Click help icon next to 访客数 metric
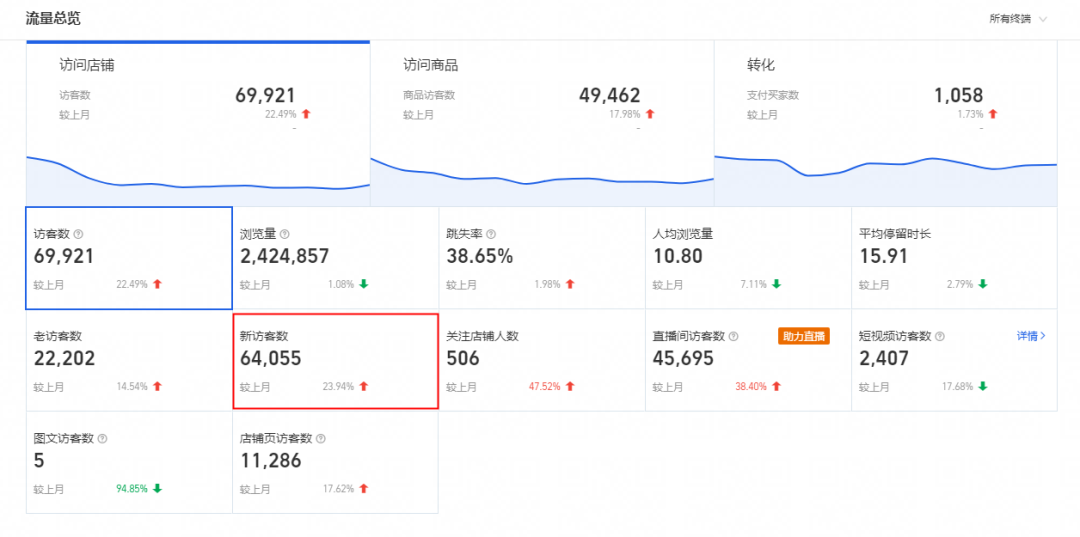1080x537 pixels. click(78, 234)
